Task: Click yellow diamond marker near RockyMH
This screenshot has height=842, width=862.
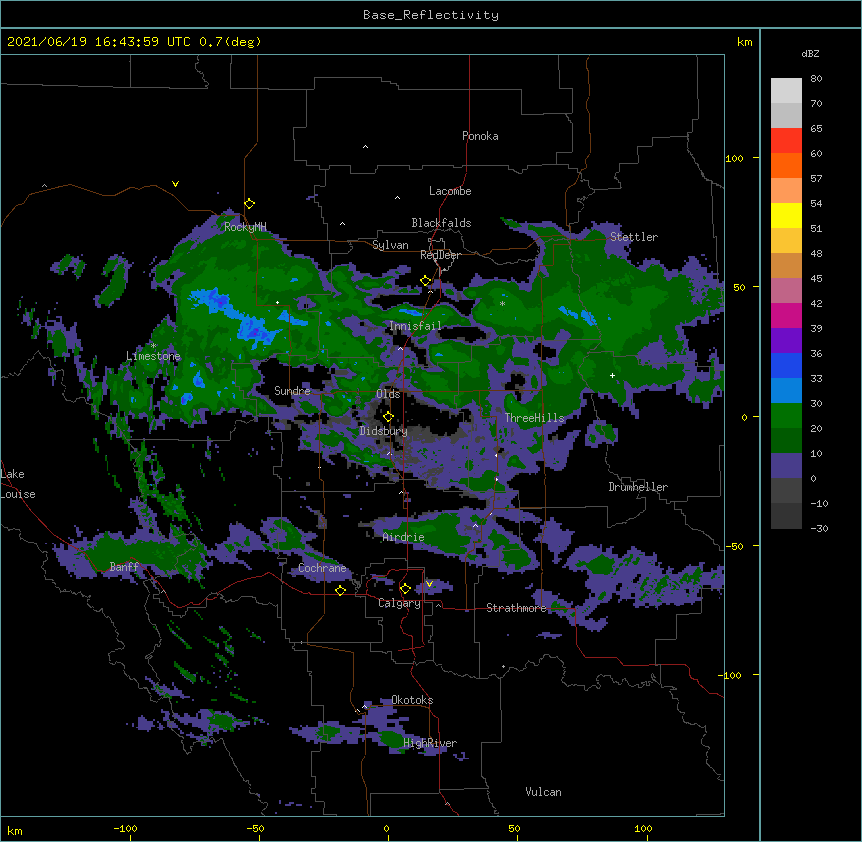Action: (250, 204)
